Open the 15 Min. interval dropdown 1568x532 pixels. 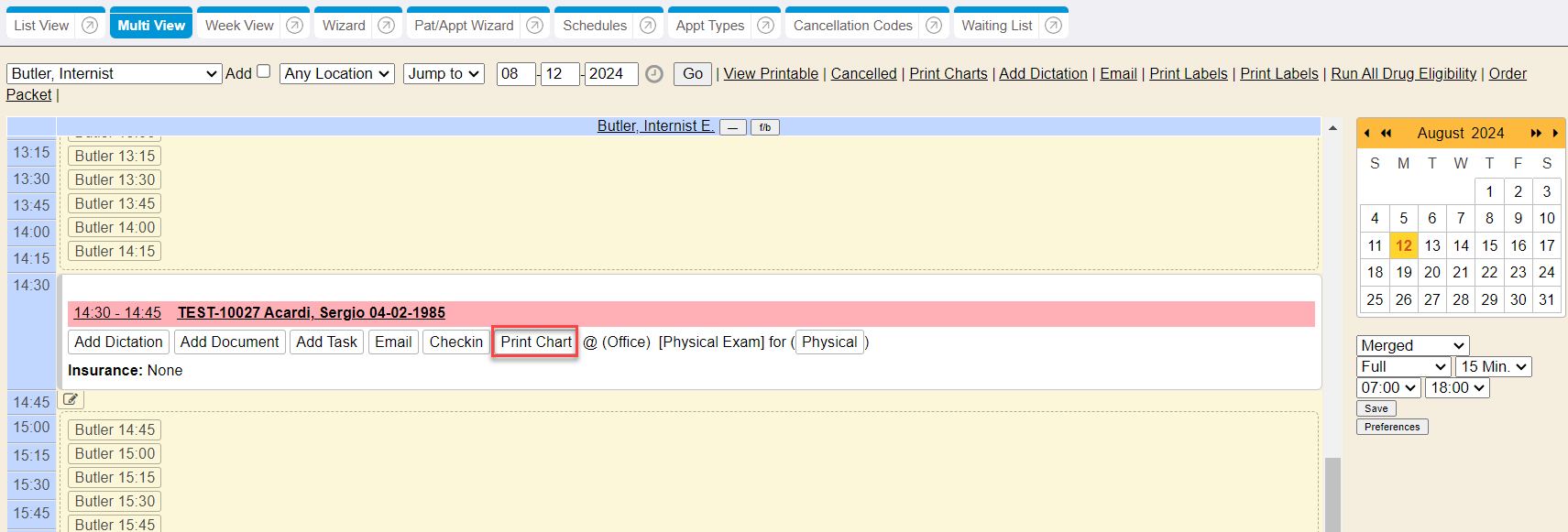[x=1493, y=366]
